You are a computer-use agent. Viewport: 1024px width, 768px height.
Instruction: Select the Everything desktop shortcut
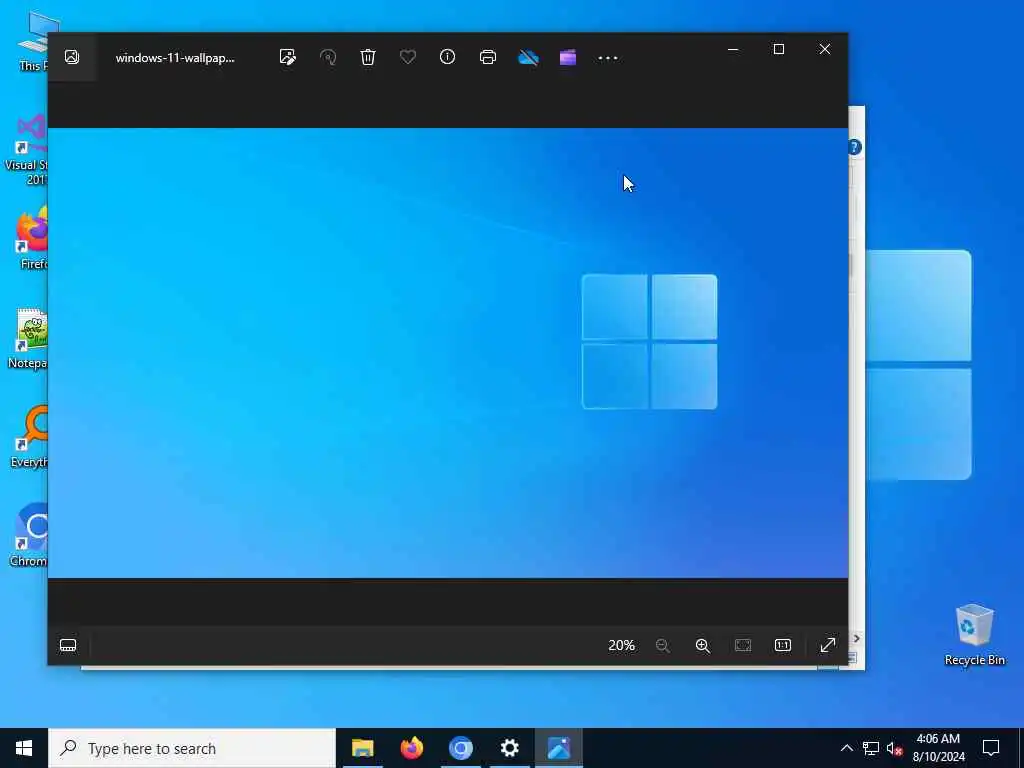[x=29, y=437]
